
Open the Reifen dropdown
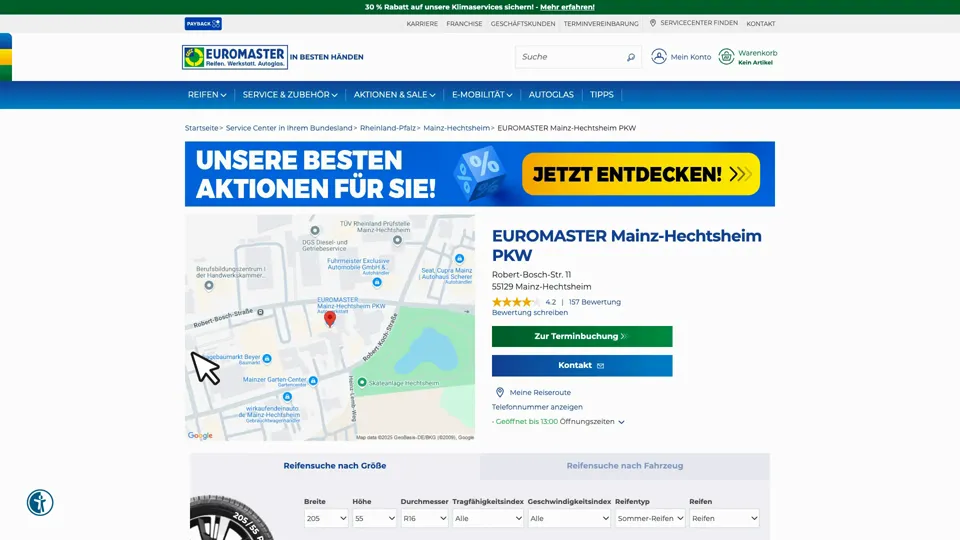pos(724,518)
